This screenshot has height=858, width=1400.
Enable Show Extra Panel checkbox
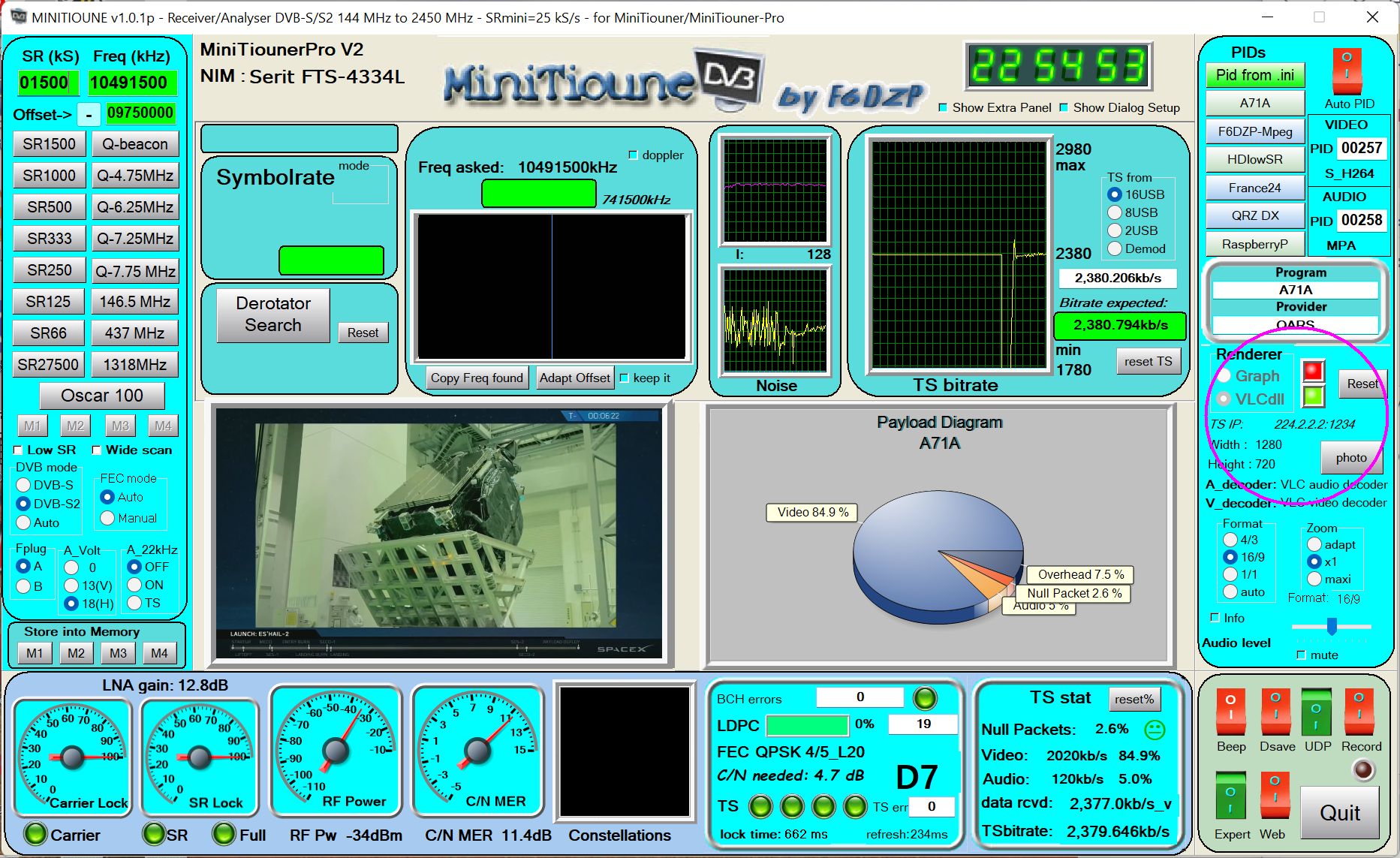[x=943, y=108]
